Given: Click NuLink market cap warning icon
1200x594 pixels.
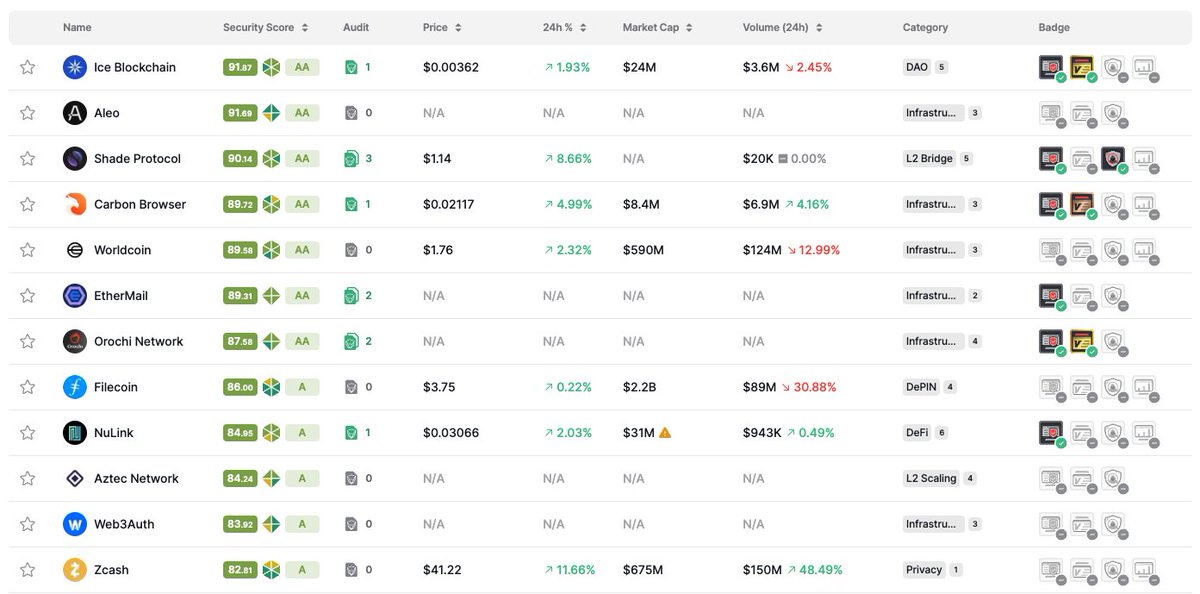Looking at the screenshot, I should [665, 433].
